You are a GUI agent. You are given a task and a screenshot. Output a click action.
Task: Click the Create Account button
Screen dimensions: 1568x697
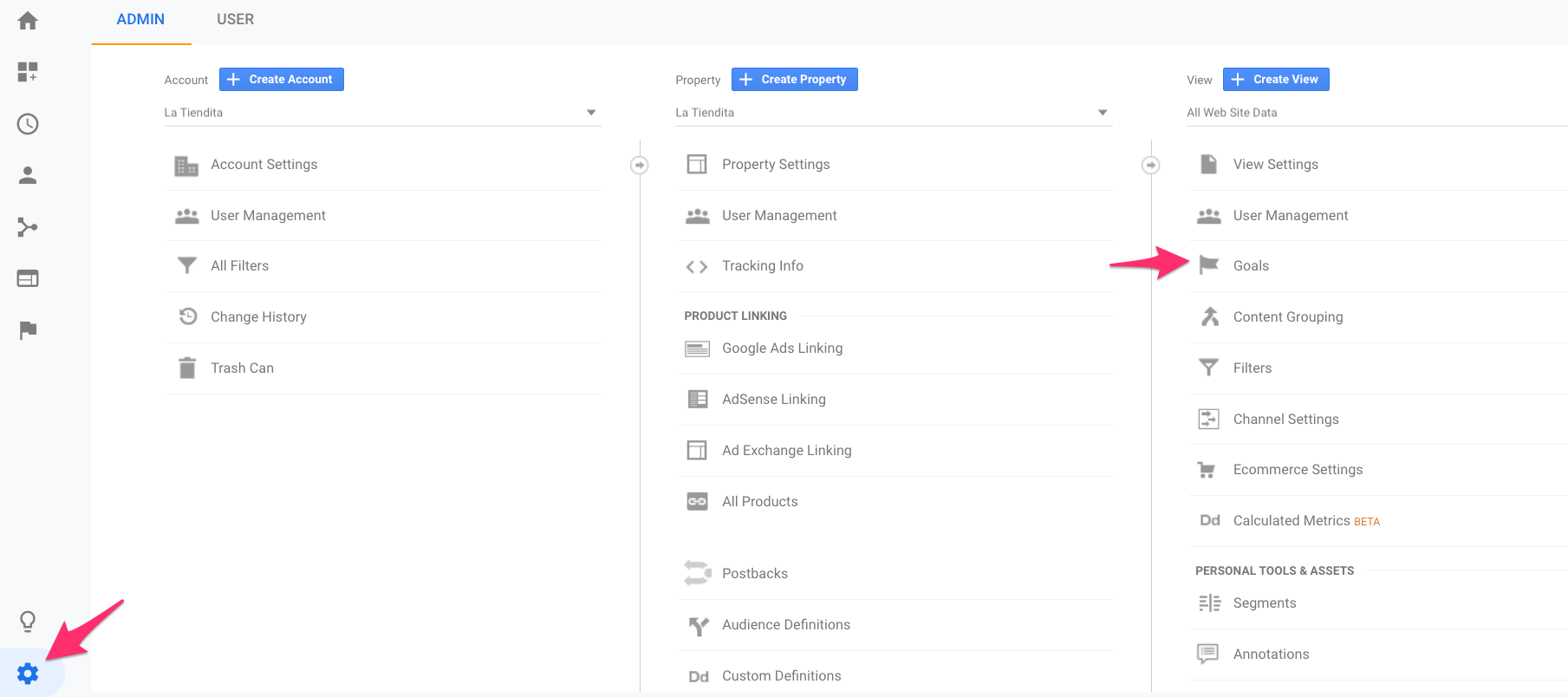(282, 80)
